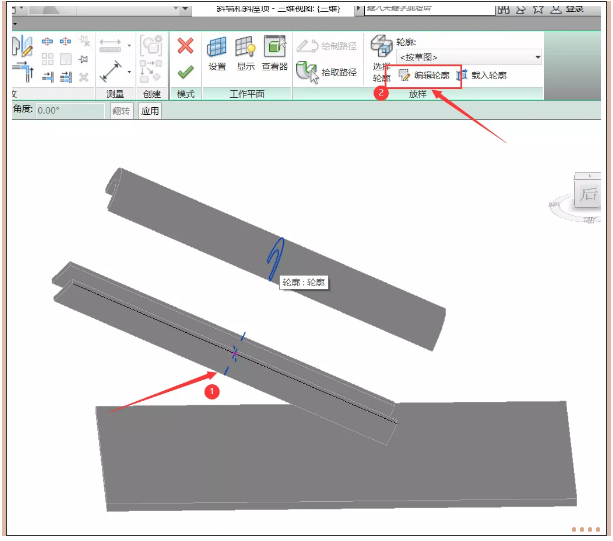This screenshot has height=541, width=613.
Task: Toggle the Flip (翻转) option button
Action: [x=121, y=111]
